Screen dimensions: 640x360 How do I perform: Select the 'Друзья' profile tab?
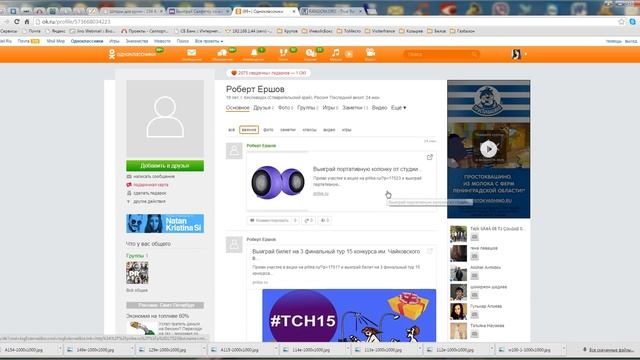click(263, 108)
